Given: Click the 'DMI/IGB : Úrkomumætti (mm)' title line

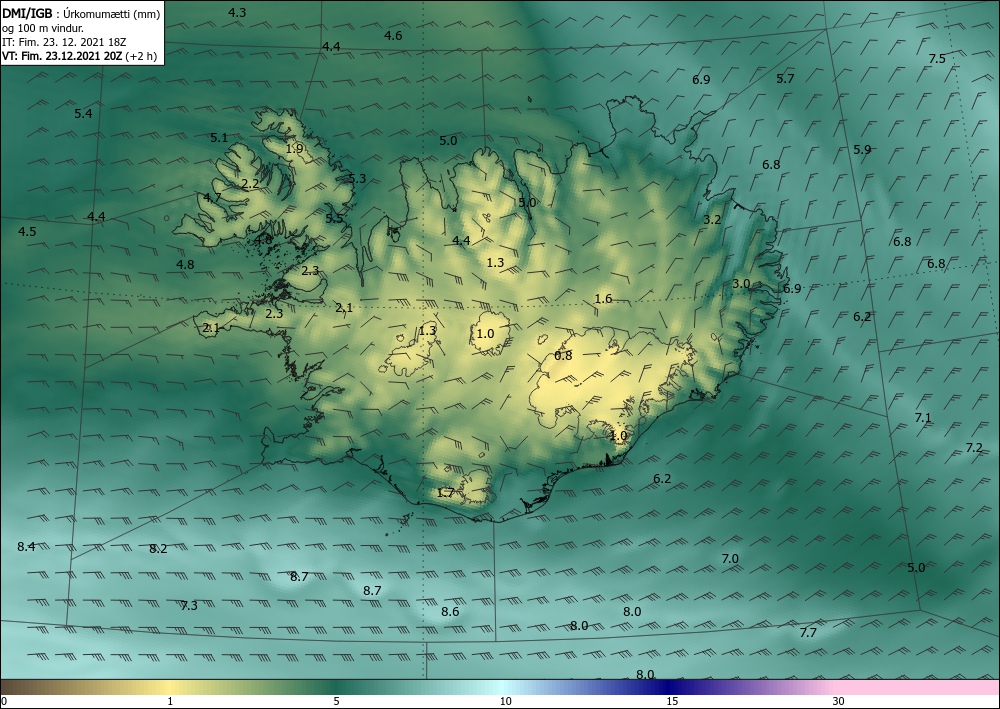Looking at the screenshot, I should click(x=81, y=14).
